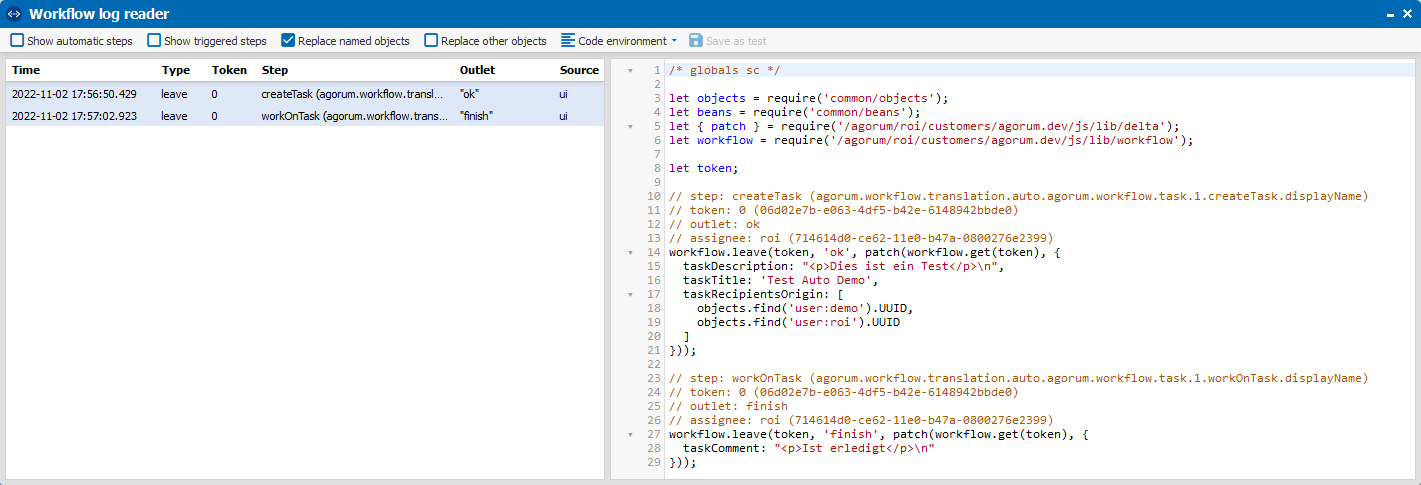Minimize the Workflow log reader window
The image size is (1421, 485).
coord(1389,15)
